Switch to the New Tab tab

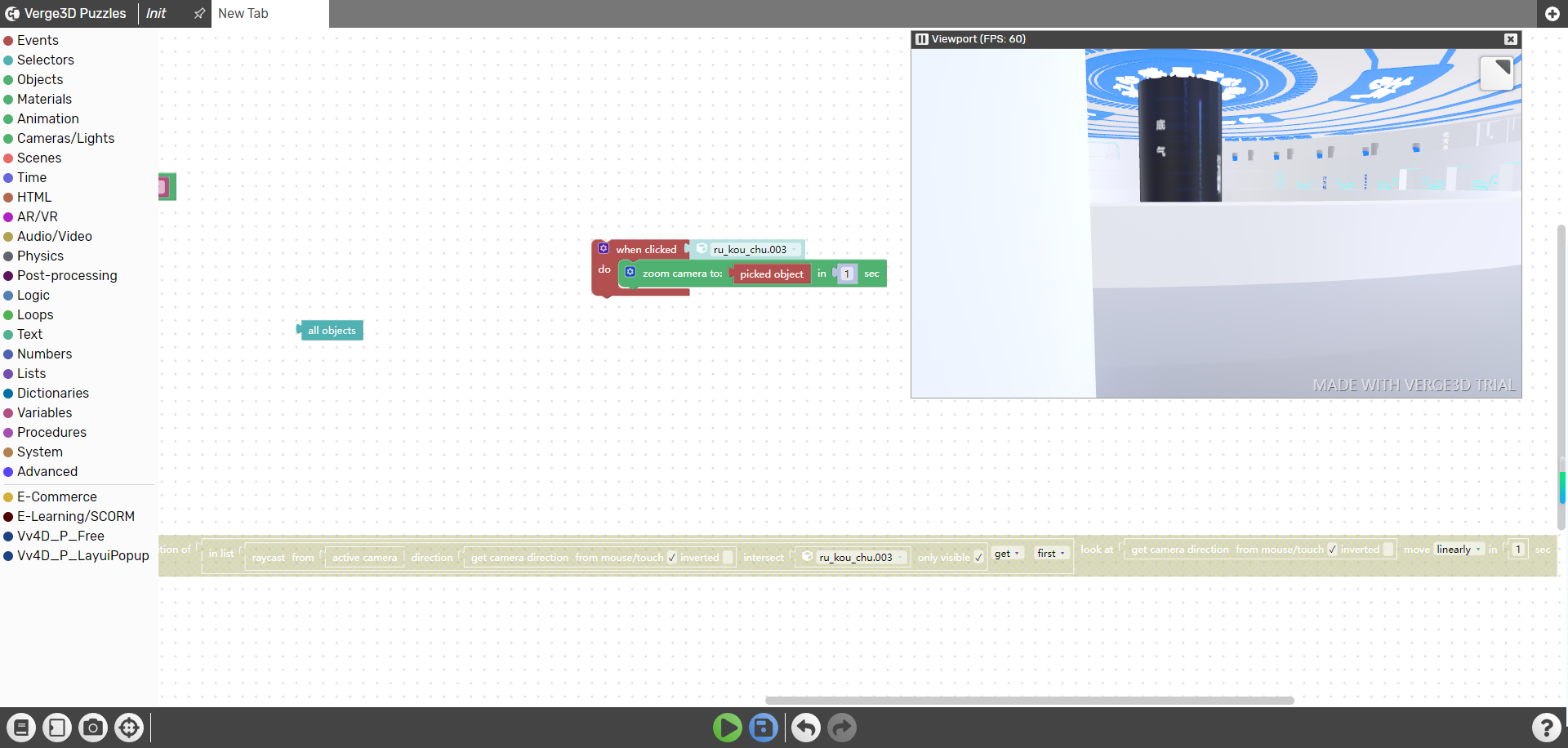tap(243, 14)
